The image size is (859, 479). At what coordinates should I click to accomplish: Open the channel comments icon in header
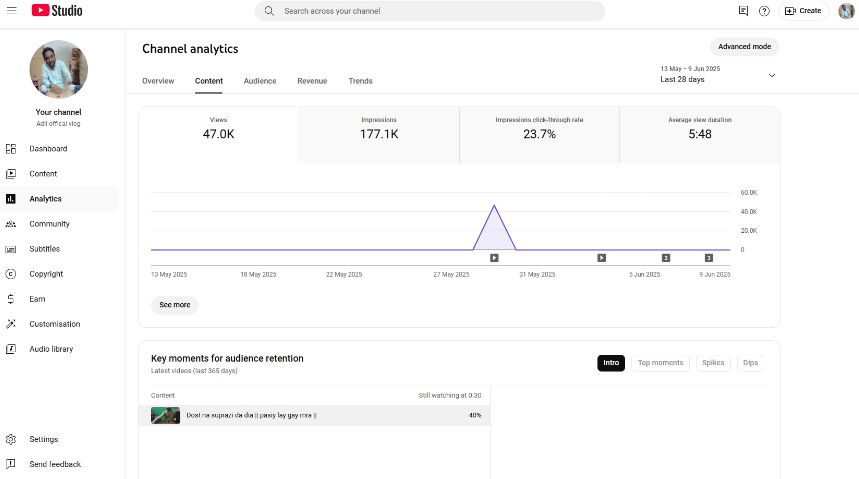pos(743,11)
